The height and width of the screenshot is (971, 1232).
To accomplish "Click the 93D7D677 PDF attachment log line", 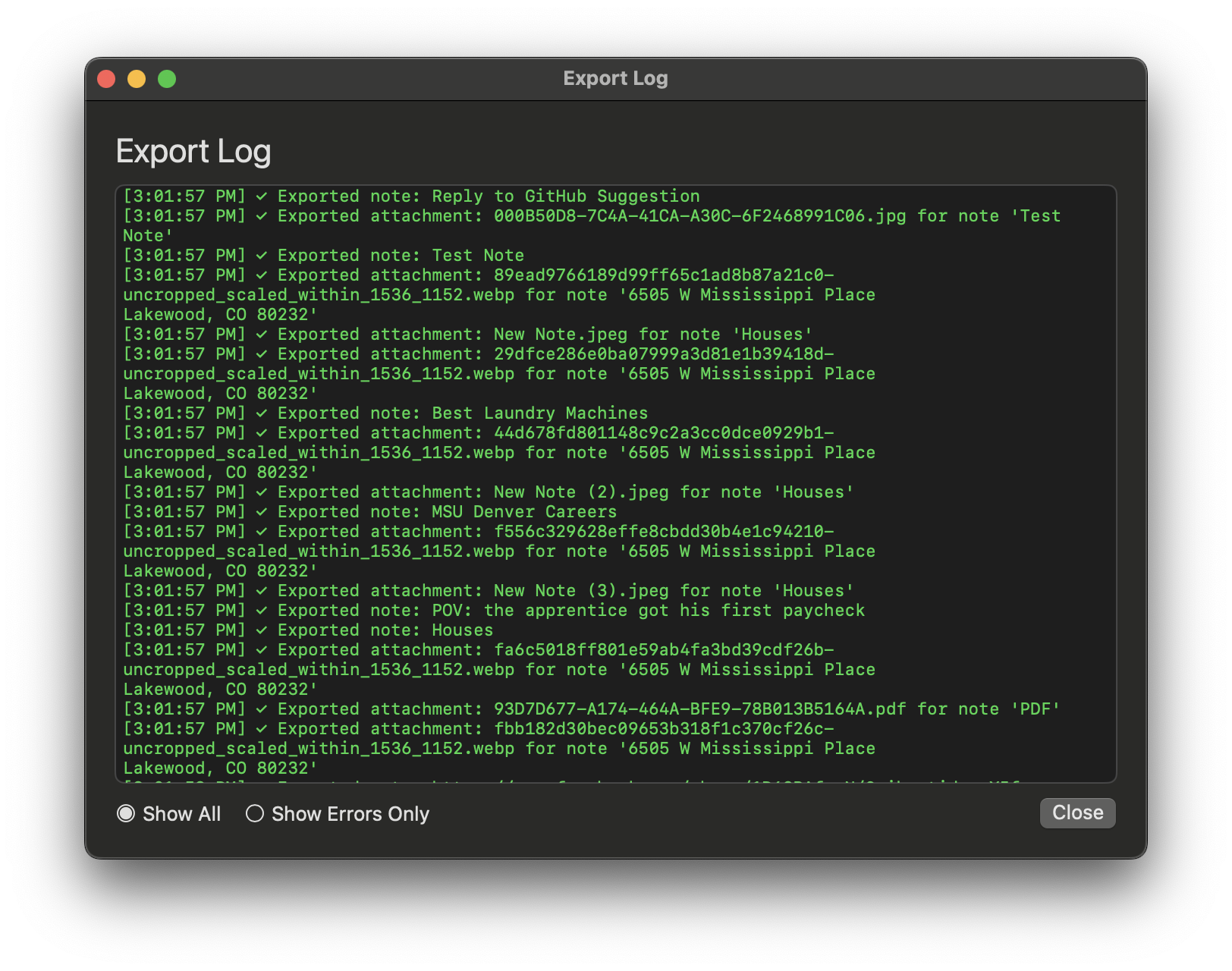I will pyautogui.click(x=592, y=709).
